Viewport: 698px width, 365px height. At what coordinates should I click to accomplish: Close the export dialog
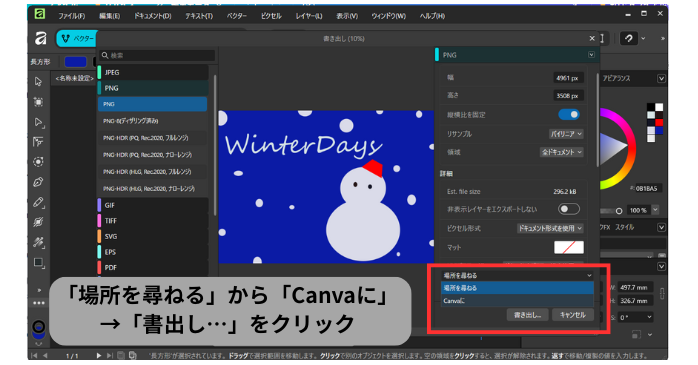pyautogui.click(x=592, y=38)
